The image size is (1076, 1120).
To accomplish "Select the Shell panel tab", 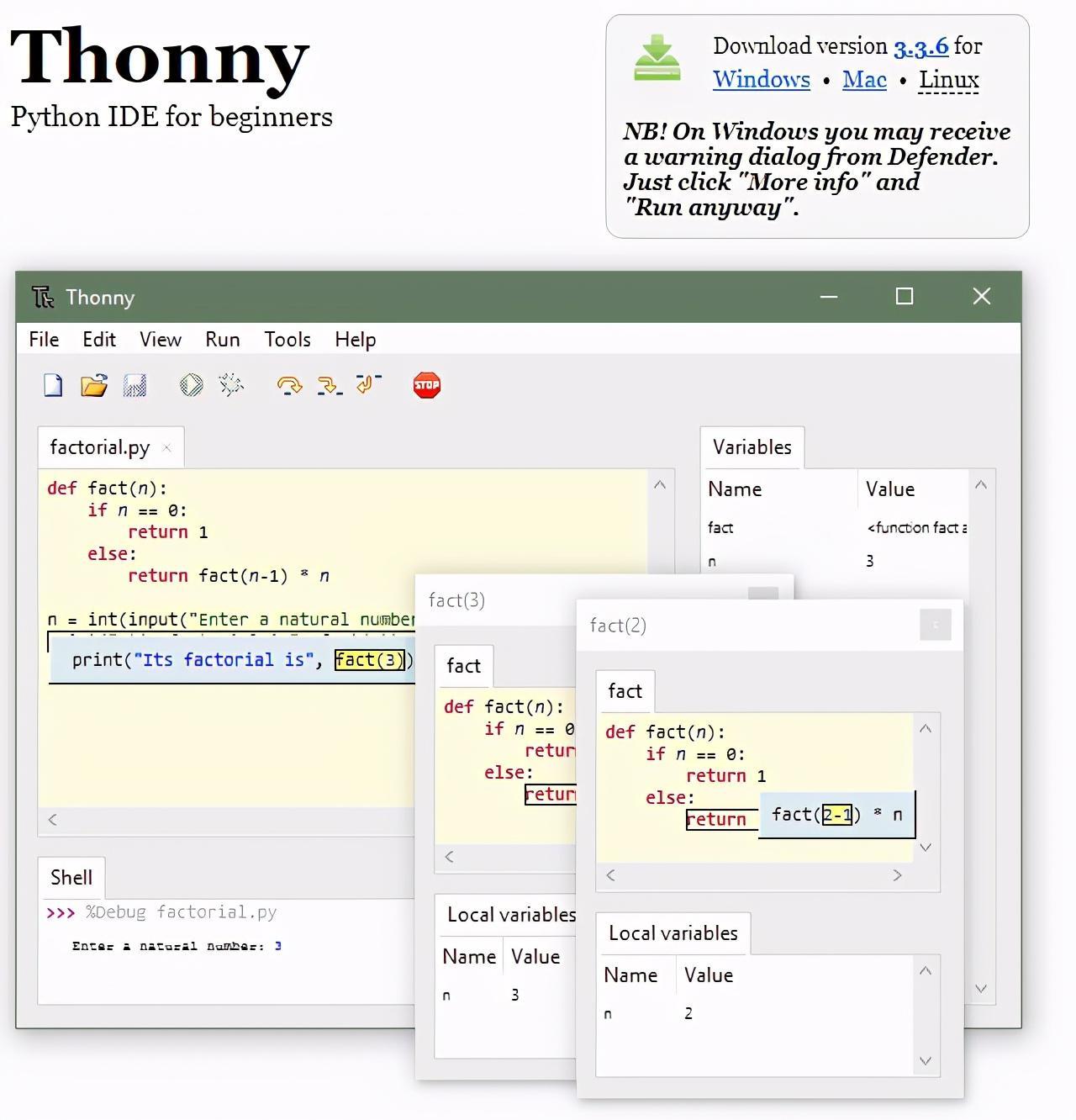I will tap(71, 878).
